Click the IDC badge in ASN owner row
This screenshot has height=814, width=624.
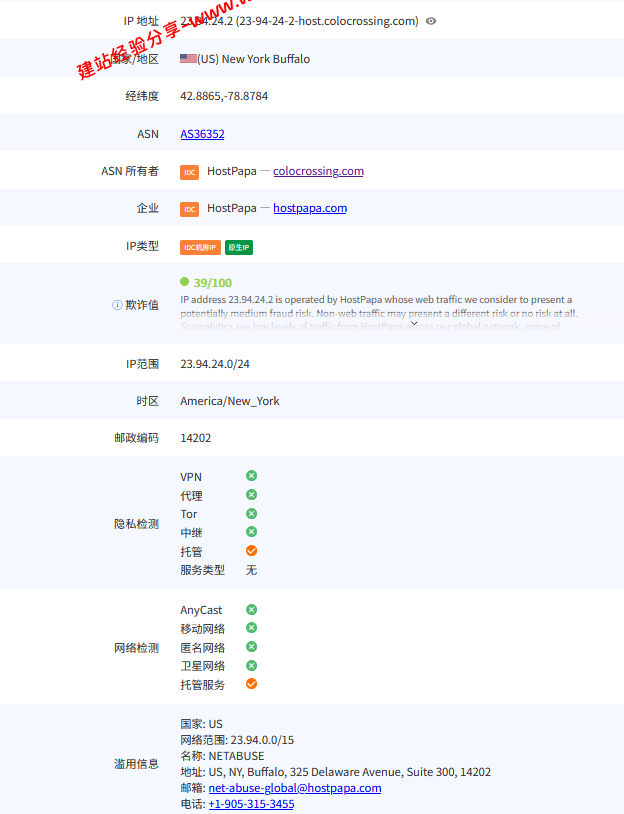pyautogui.click(x=189, y=172)
